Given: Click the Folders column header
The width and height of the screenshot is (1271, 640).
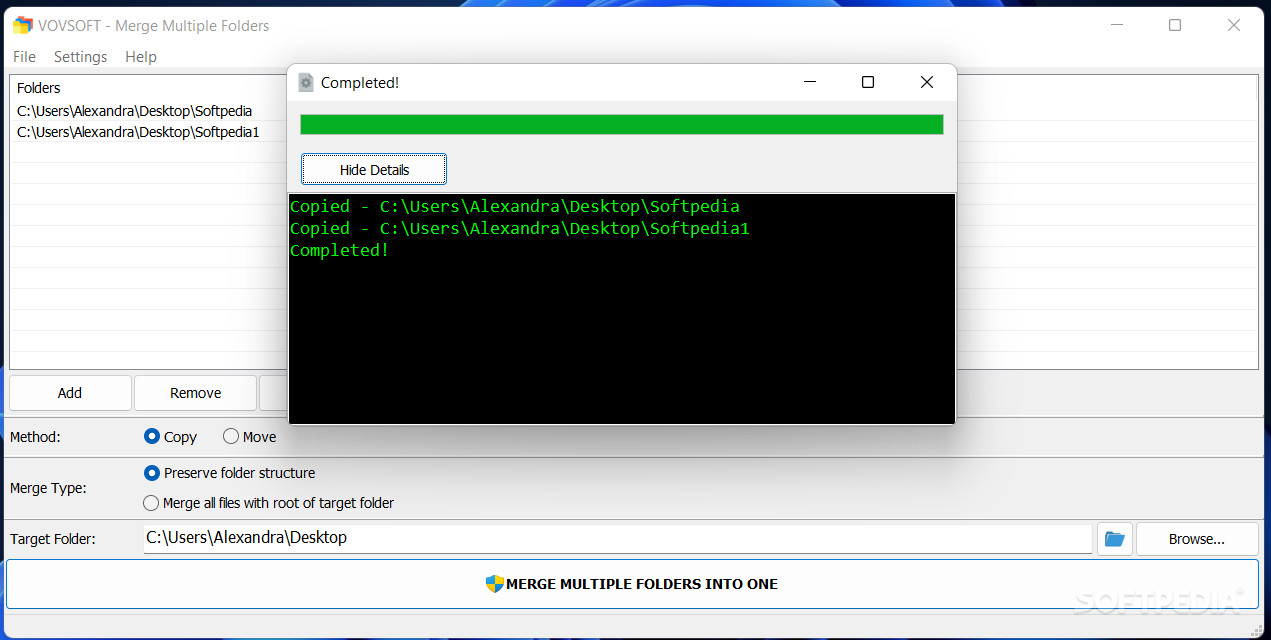Looking at the screenshot, I should pyautogui.click(x=38, y=88).
